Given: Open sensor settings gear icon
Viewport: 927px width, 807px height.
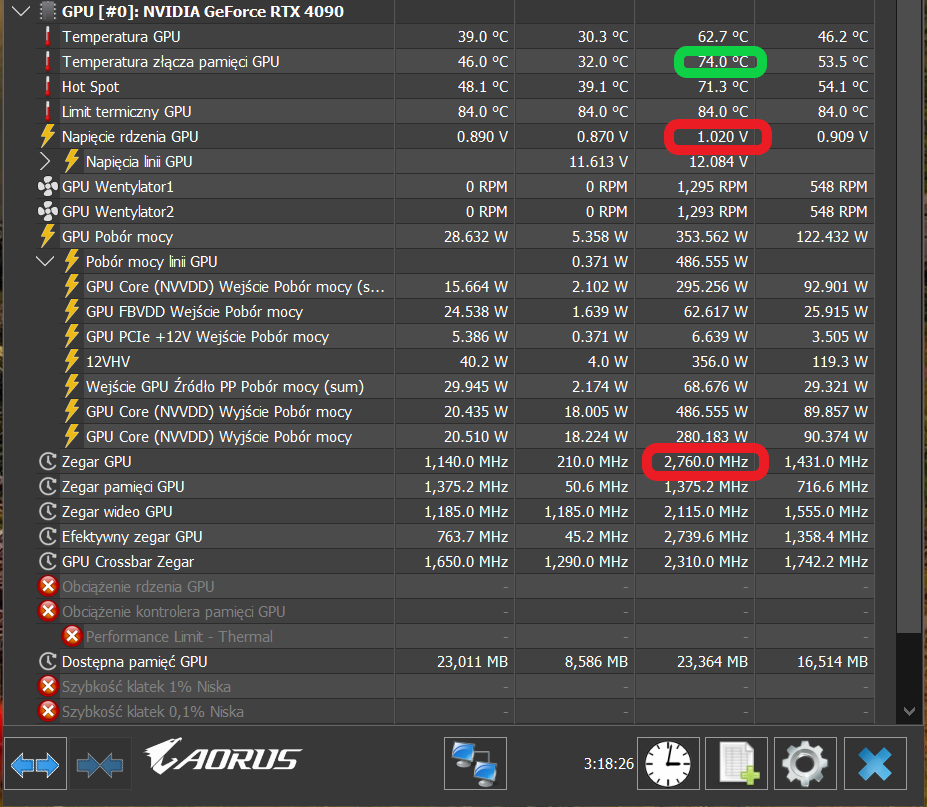Looking at the screenshot, I should point(805,763).
